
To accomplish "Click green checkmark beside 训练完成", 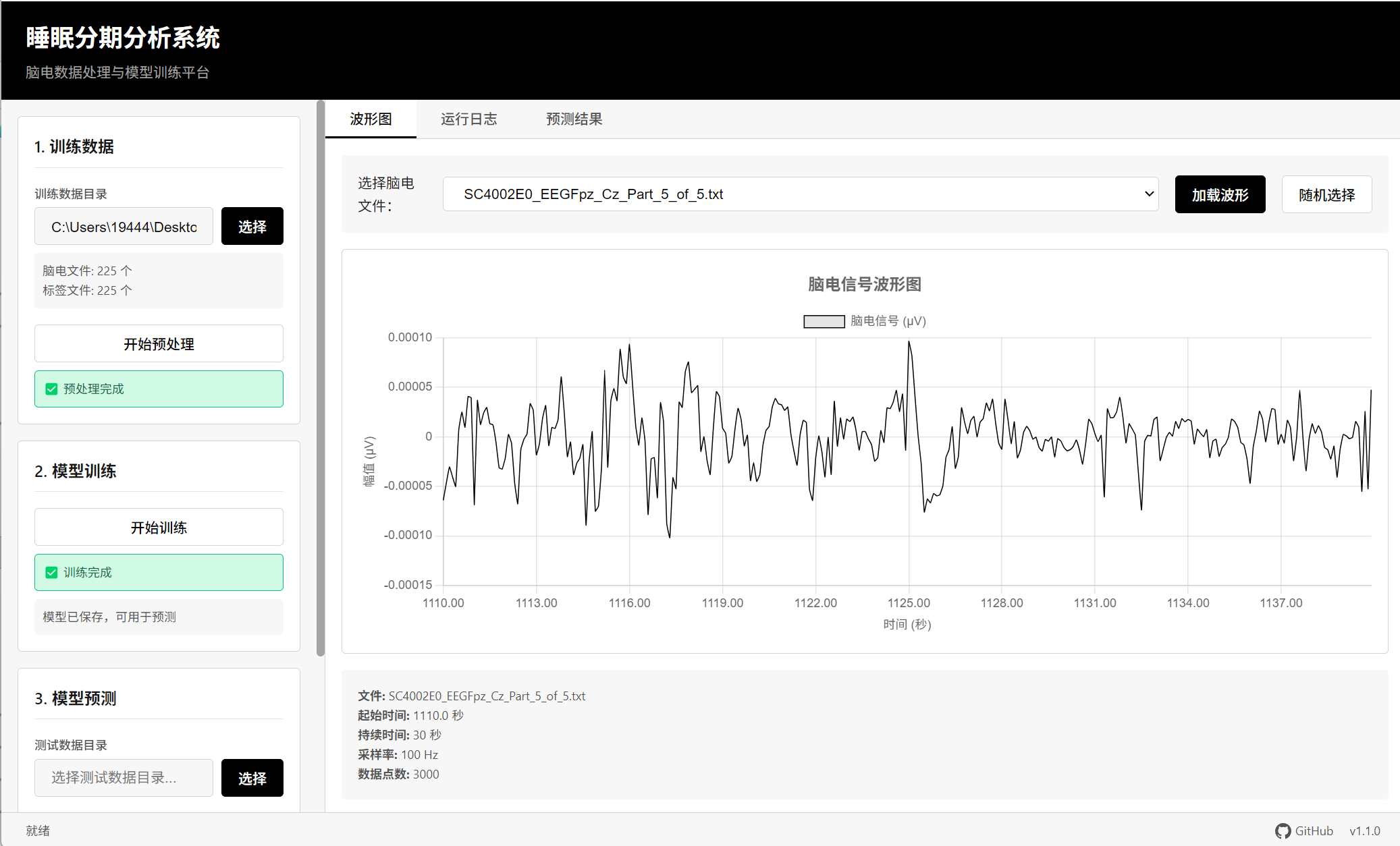I will pyautogui.click(x=51, y=573).
